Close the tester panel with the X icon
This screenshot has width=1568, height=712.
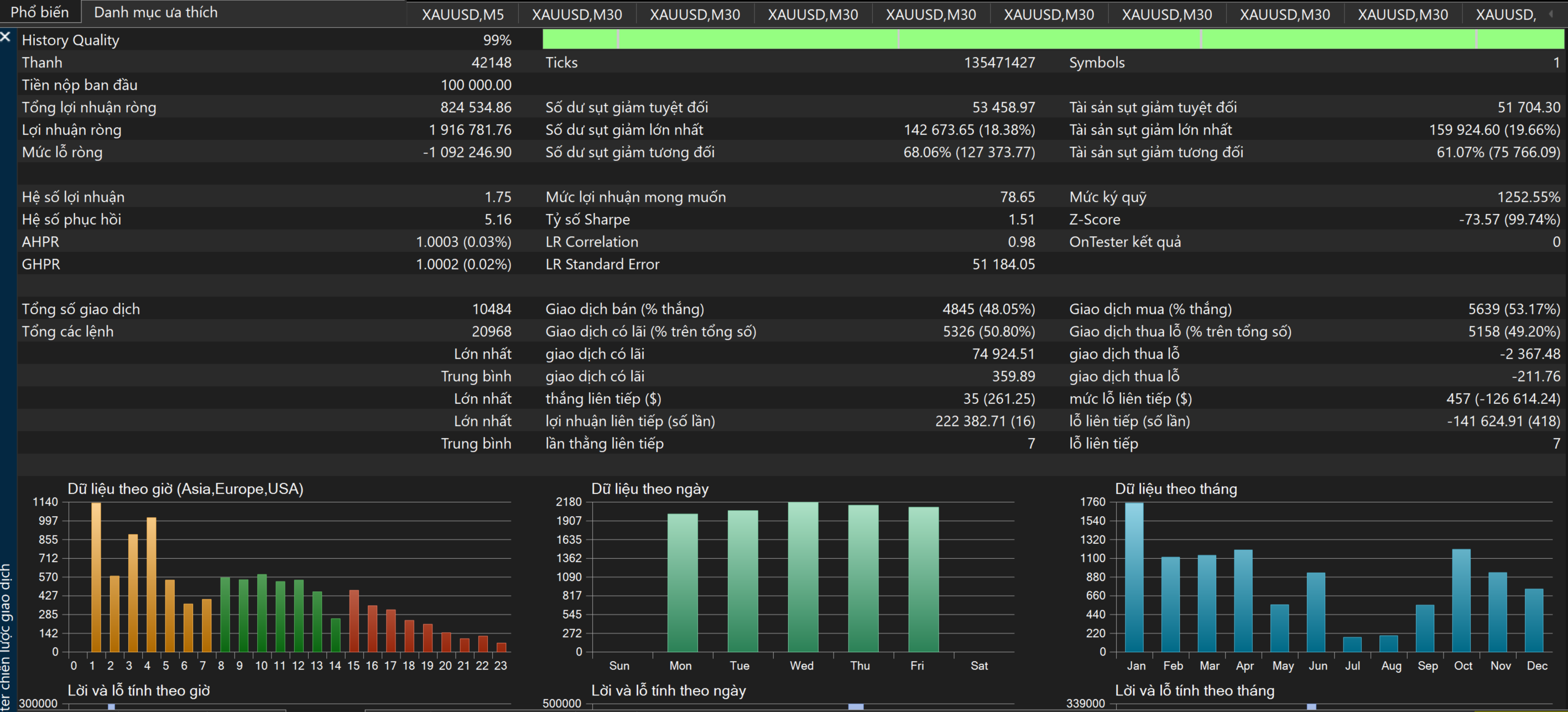point(6,37)
